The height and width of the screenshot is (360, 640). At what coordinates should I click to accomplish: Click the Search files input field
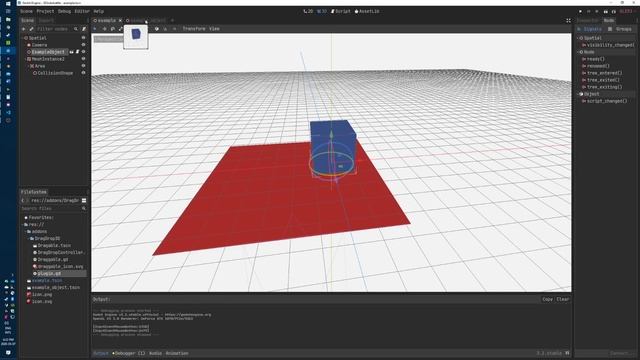pos(53,208)
